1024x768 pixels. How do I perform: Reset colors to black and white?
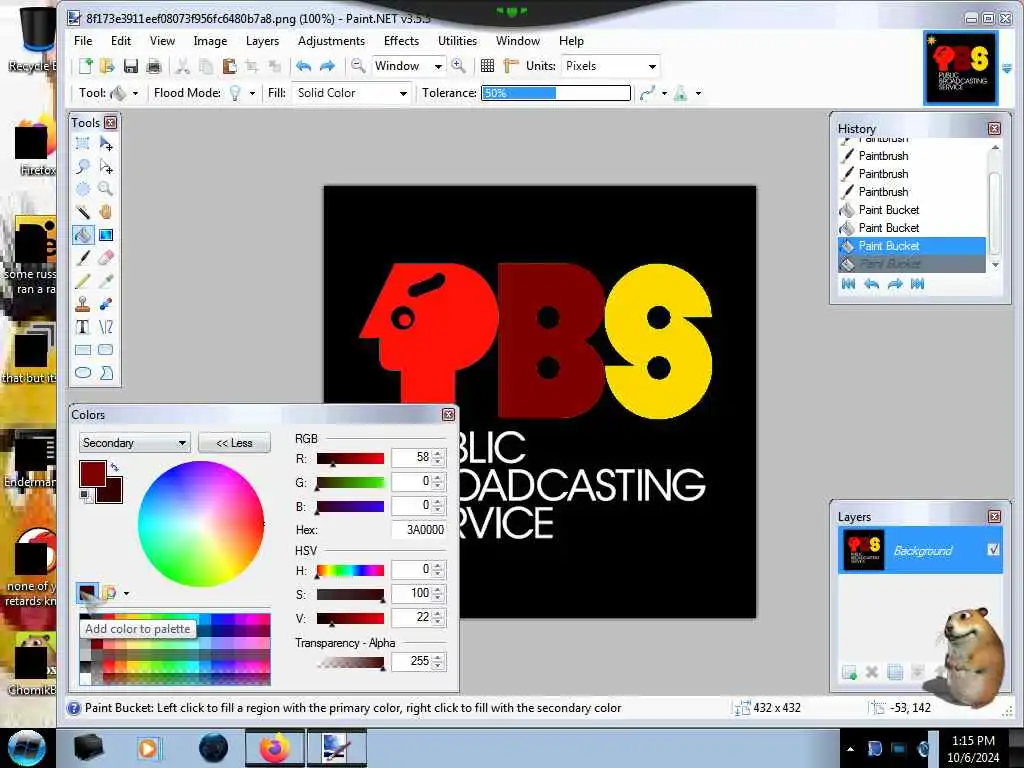(85, 496)
